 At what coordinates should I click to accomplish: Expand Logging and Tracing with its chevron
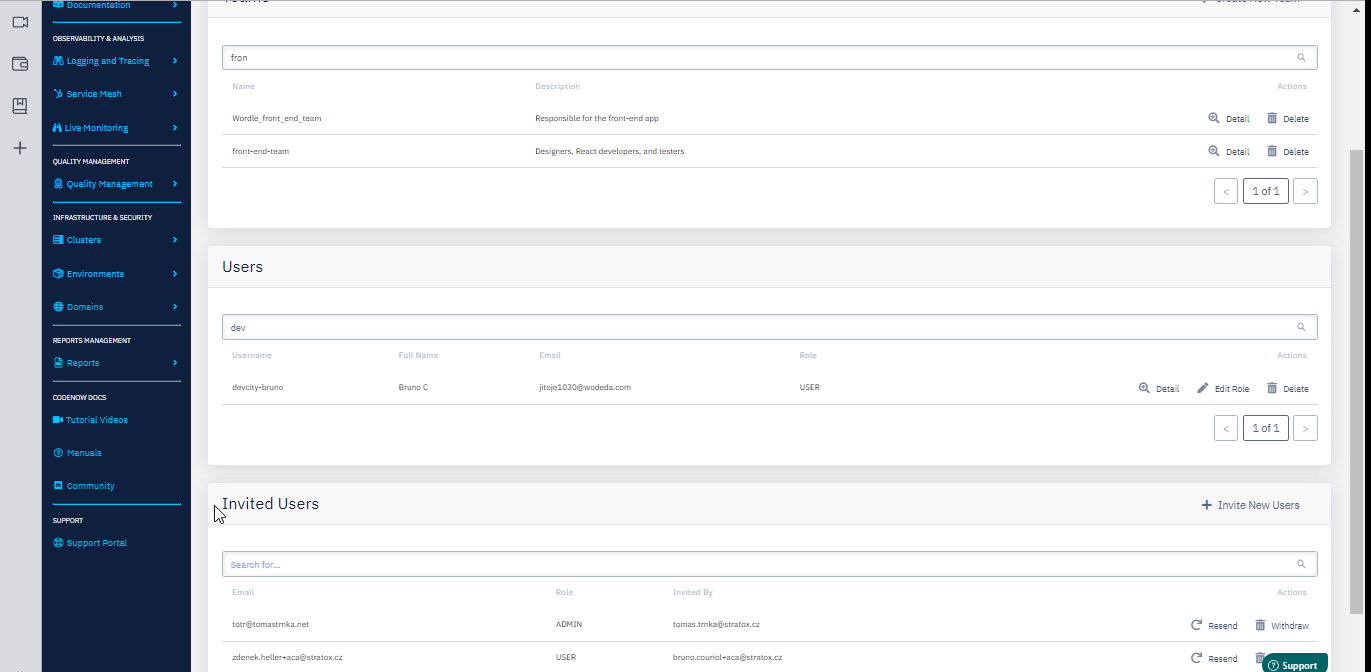coord(175,61)
